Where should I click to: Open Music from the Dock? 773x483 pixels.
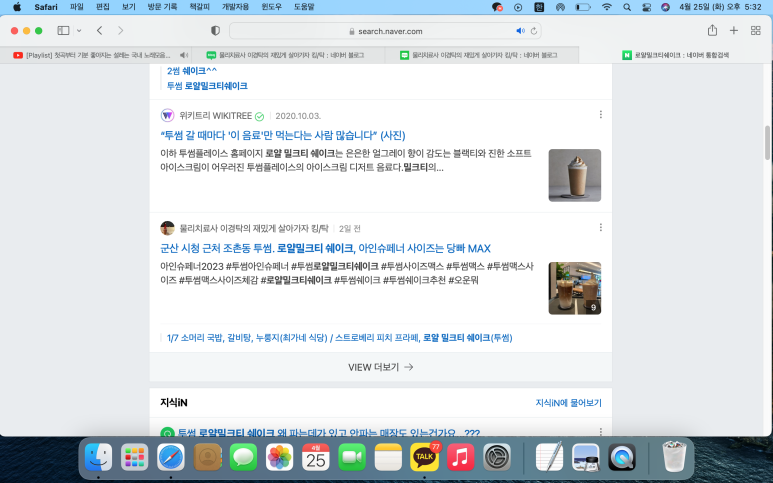(460, 457)
